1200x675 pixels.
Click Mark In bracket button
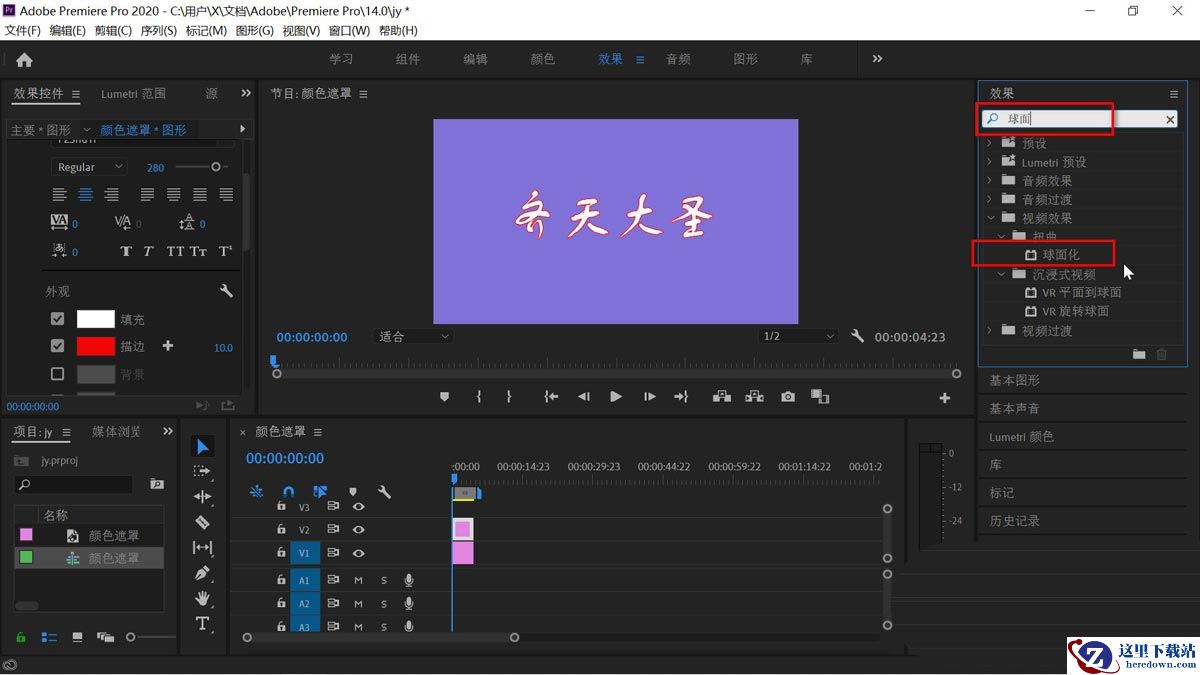click(x=479, y=397)
